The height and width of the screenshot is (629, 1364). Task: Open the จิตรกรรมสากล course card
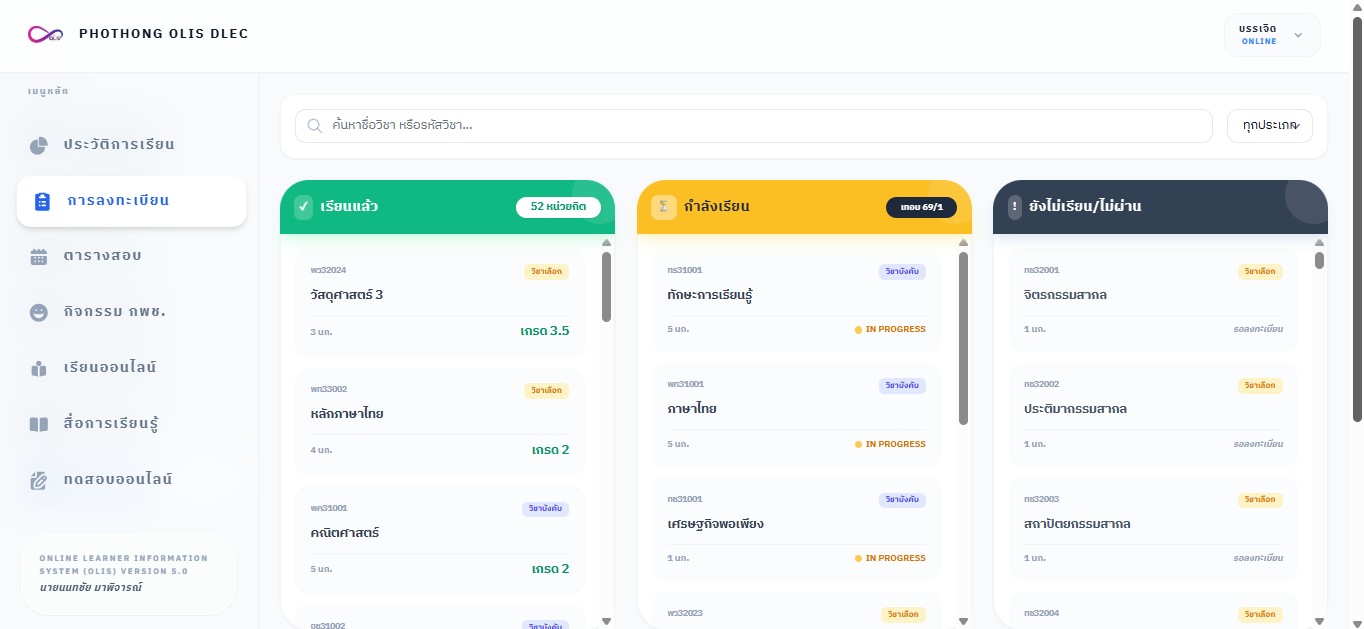(x=1153, y=300)
